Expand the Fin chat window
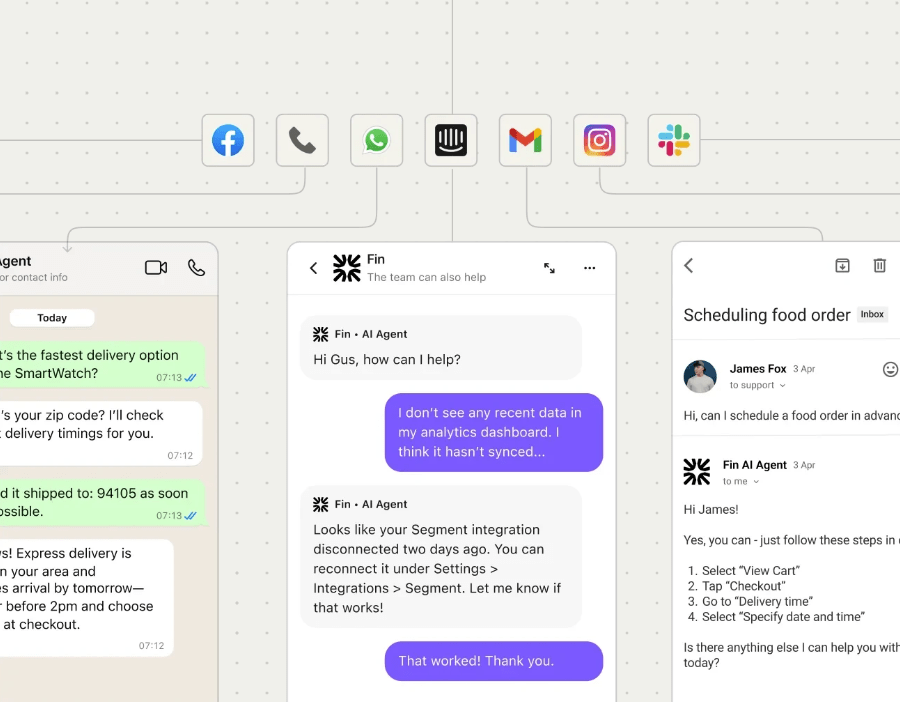Viewport: 900px width, 702px height. tap(549, 268)
